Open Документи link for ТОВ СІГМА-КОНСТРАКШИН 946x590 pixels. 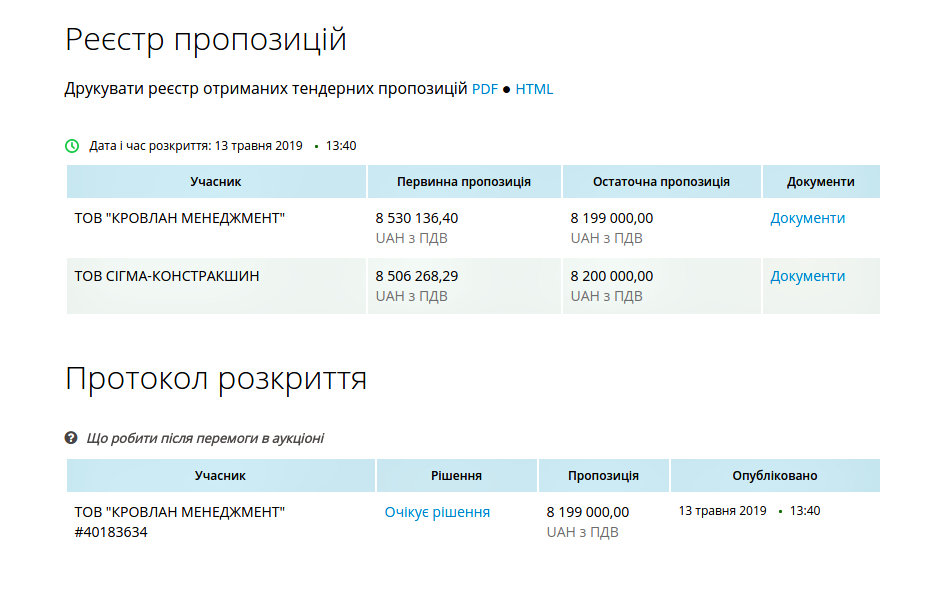807,276
